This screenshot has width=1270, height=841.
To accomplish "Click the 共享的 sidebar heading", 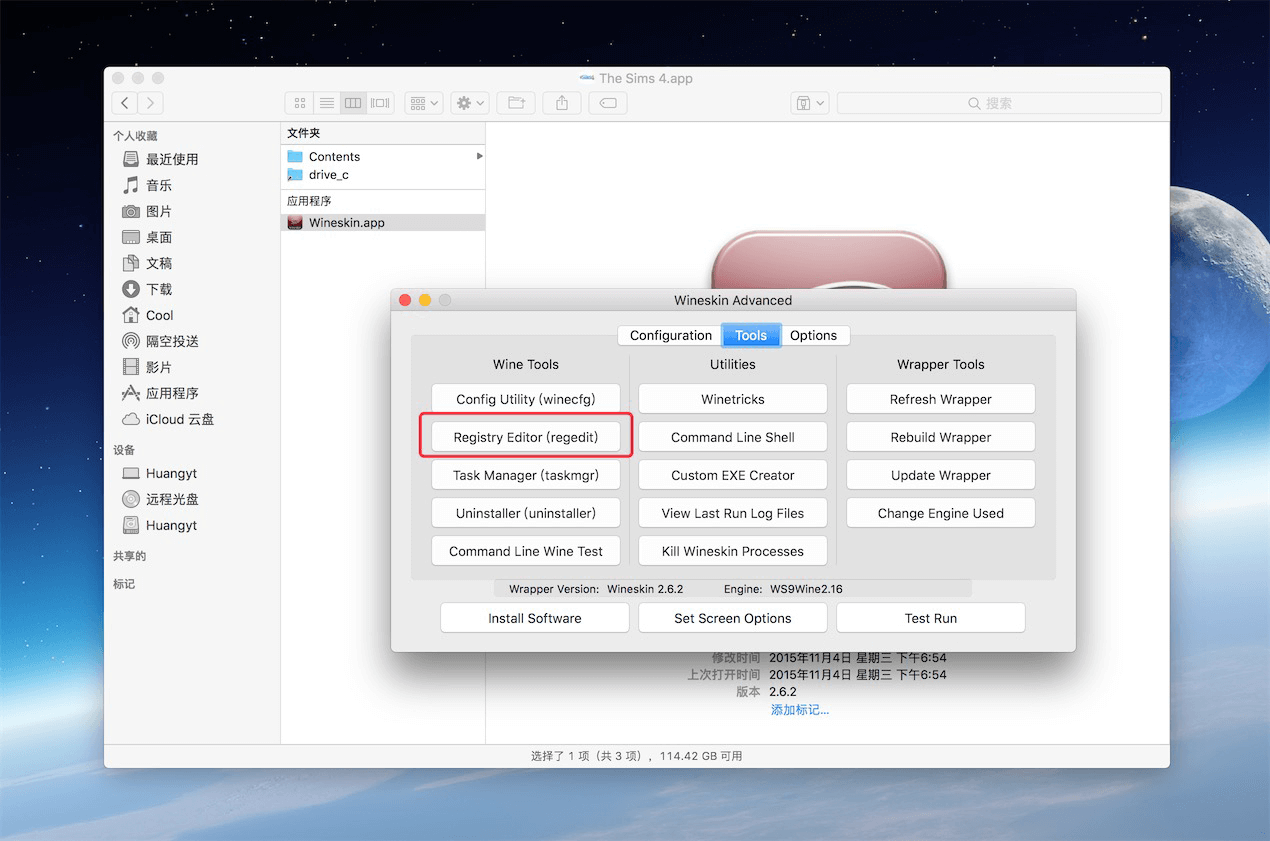I will click(x=130, y=556).
